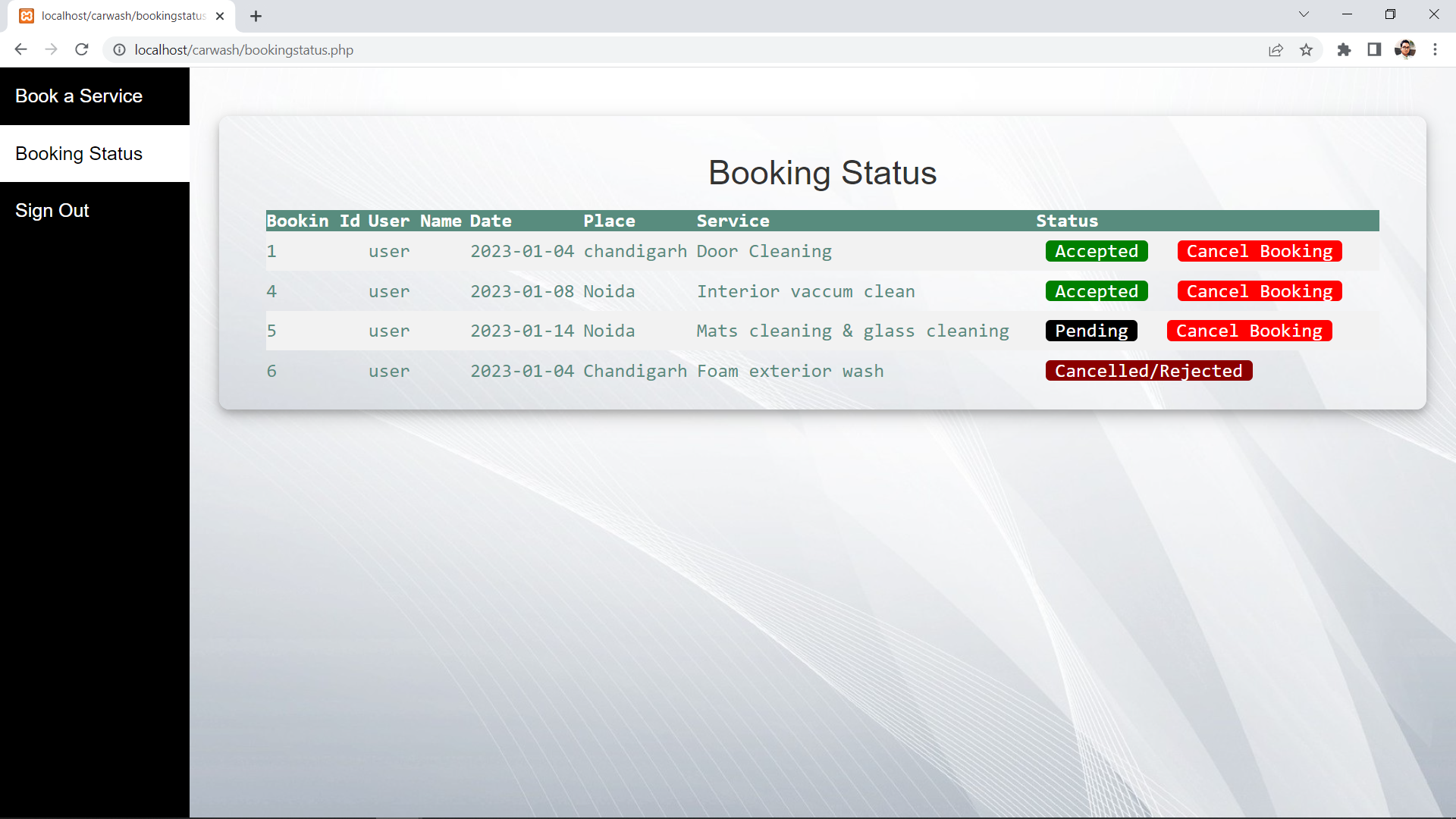Click the site information icon in address bar
1456x819 pixels.
pyautogui.click(x=119, y=50)
